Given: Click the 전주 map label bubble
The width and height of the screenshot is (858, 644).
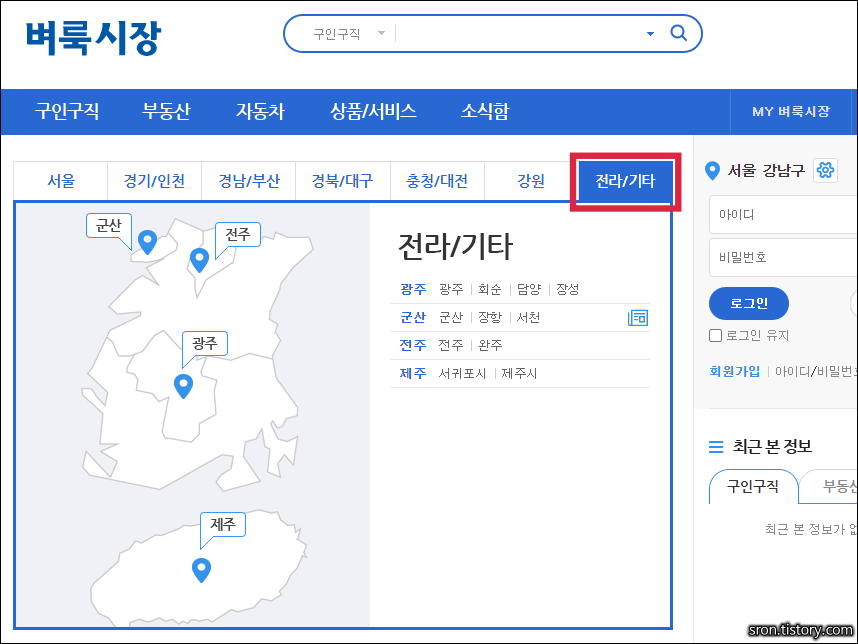Looking at the screenshot, I should [x=237, y=235].
